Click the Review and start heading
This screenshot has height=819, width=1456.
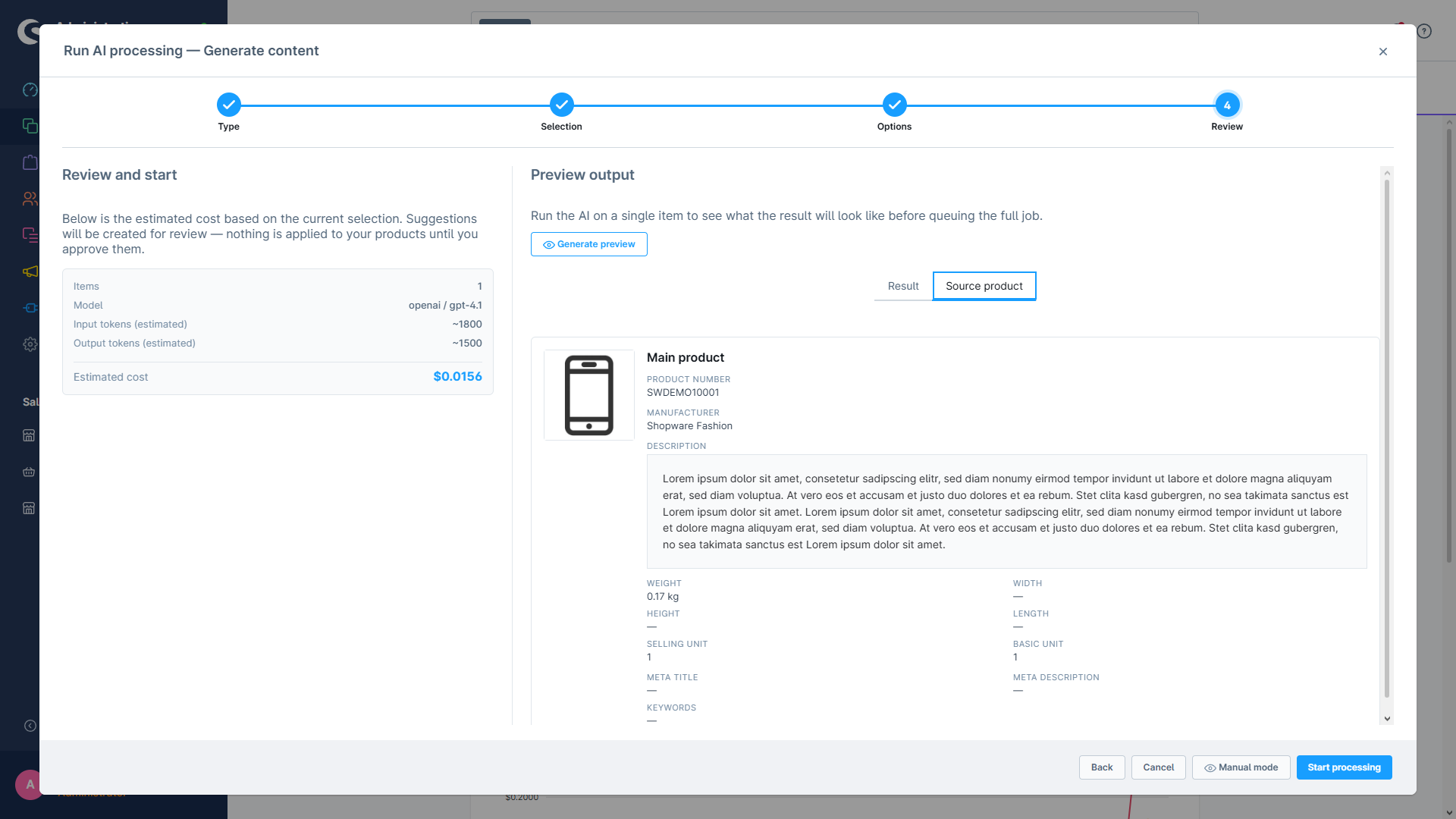tap(119, 175)
